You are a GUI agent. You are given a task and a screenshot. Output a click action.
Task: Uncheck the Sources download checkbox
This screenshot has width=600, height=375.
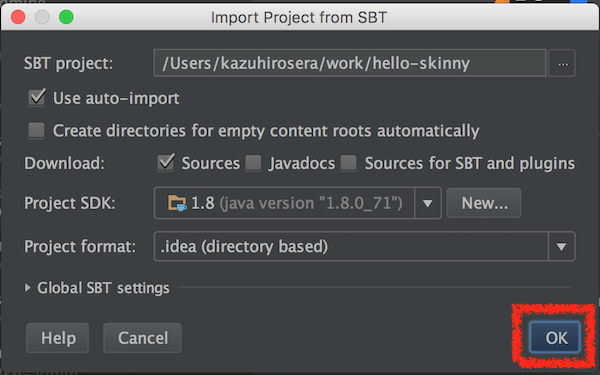click(166, 163)
